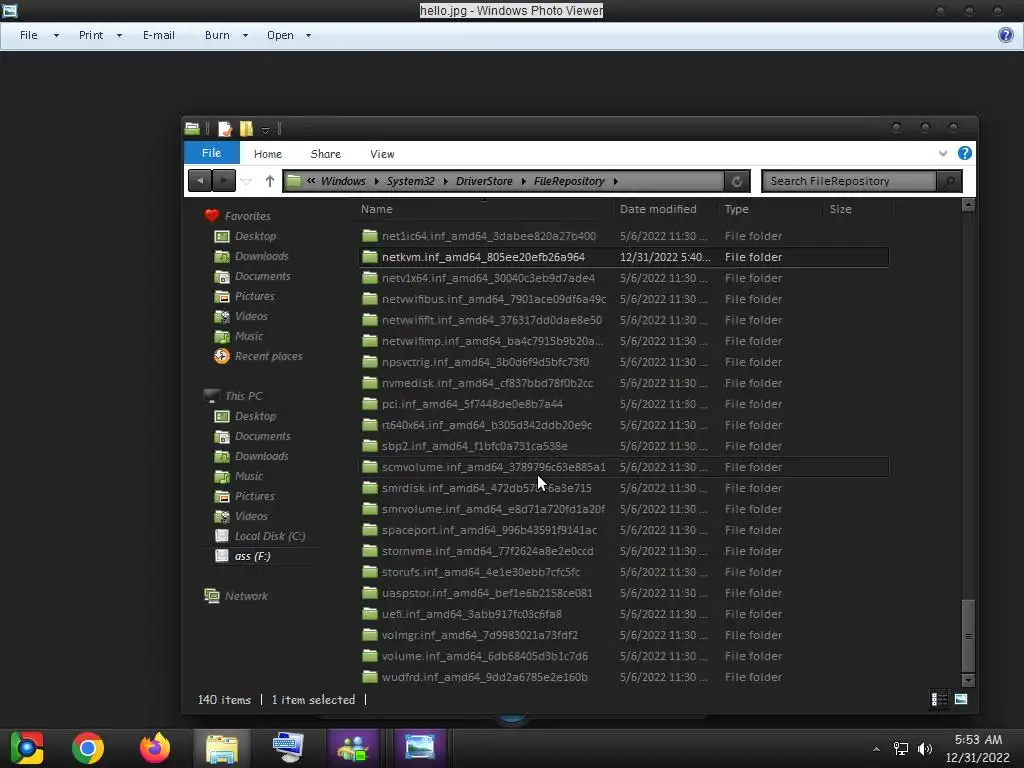Go up one folder level arrow
This screenshot has width=1024, height=768.
270,181
